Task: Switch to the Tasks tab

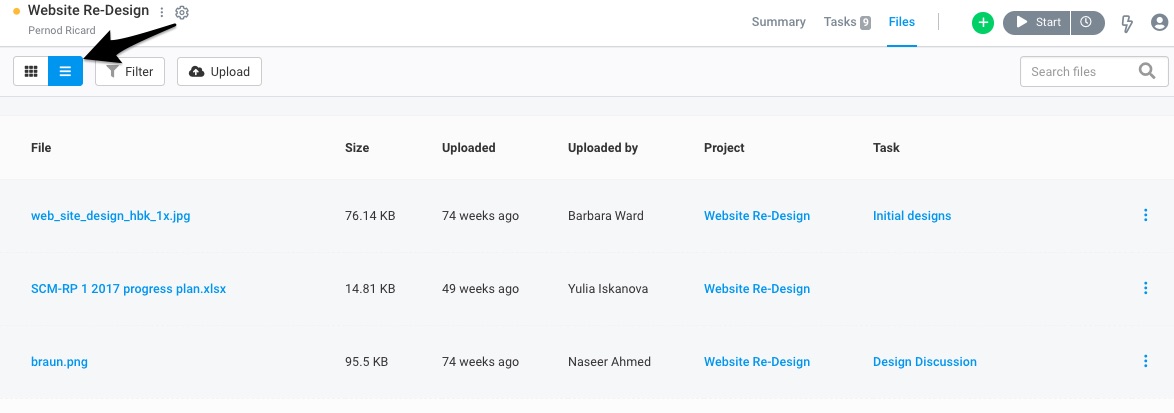Action: 847,22
